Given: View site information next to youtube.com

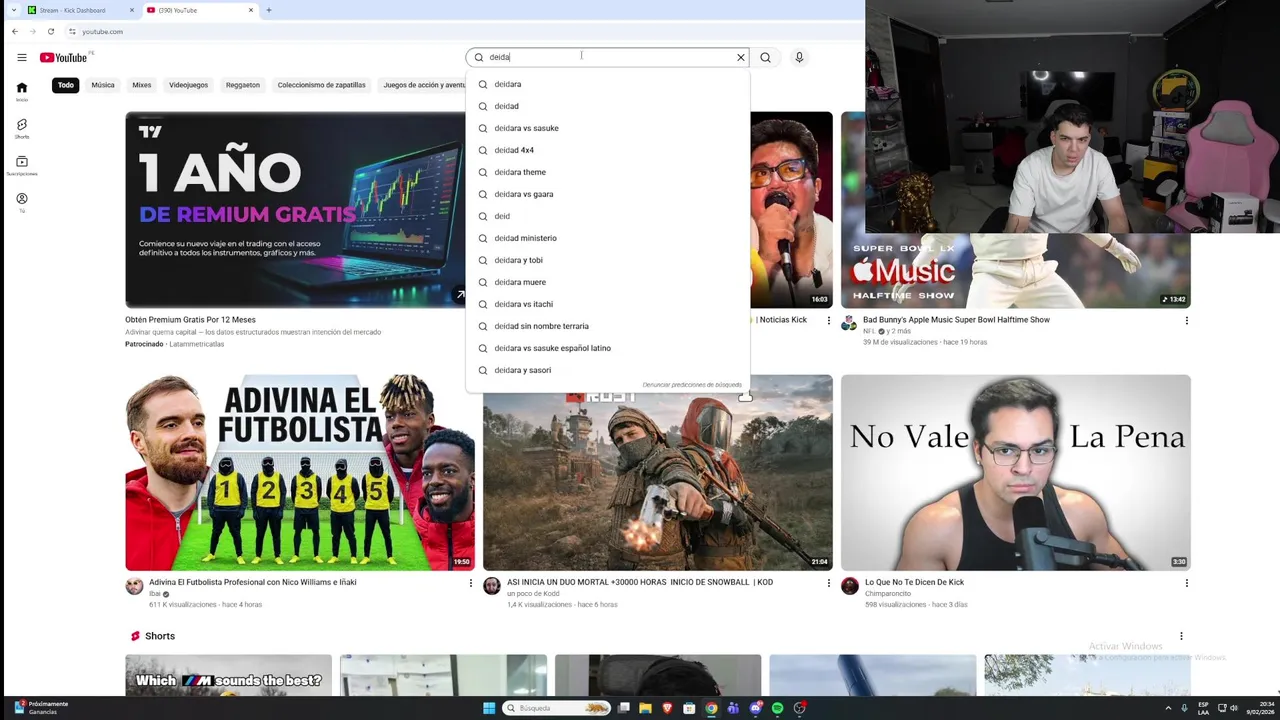Looking at the screenshot, I should [x=72, y=31].
